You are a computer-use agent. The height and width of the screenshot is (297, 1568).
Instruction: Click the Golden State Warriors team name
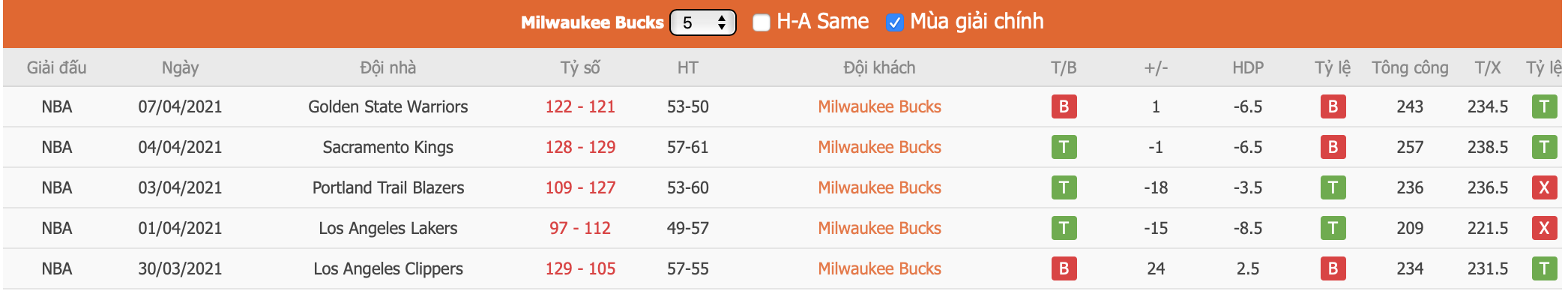388,106
